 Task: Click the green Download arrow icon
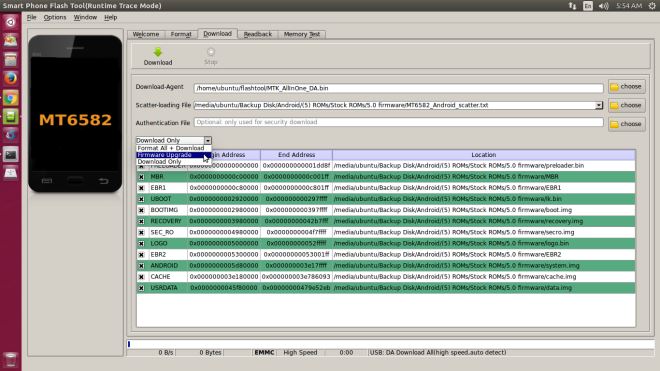click(x=158, y=52)
